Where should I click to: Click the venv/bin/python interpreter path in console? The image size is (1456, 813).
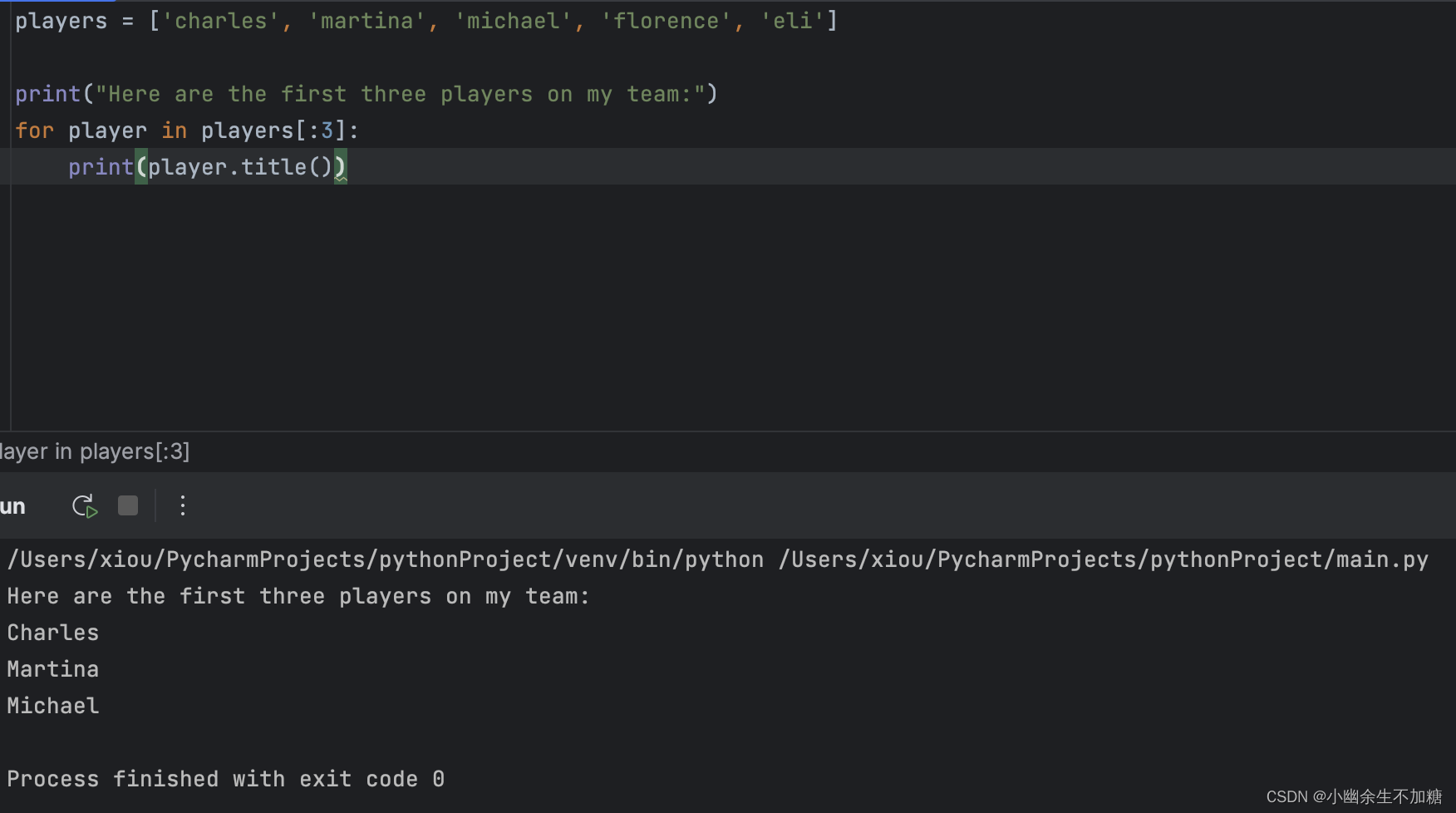tap(385, 559)
